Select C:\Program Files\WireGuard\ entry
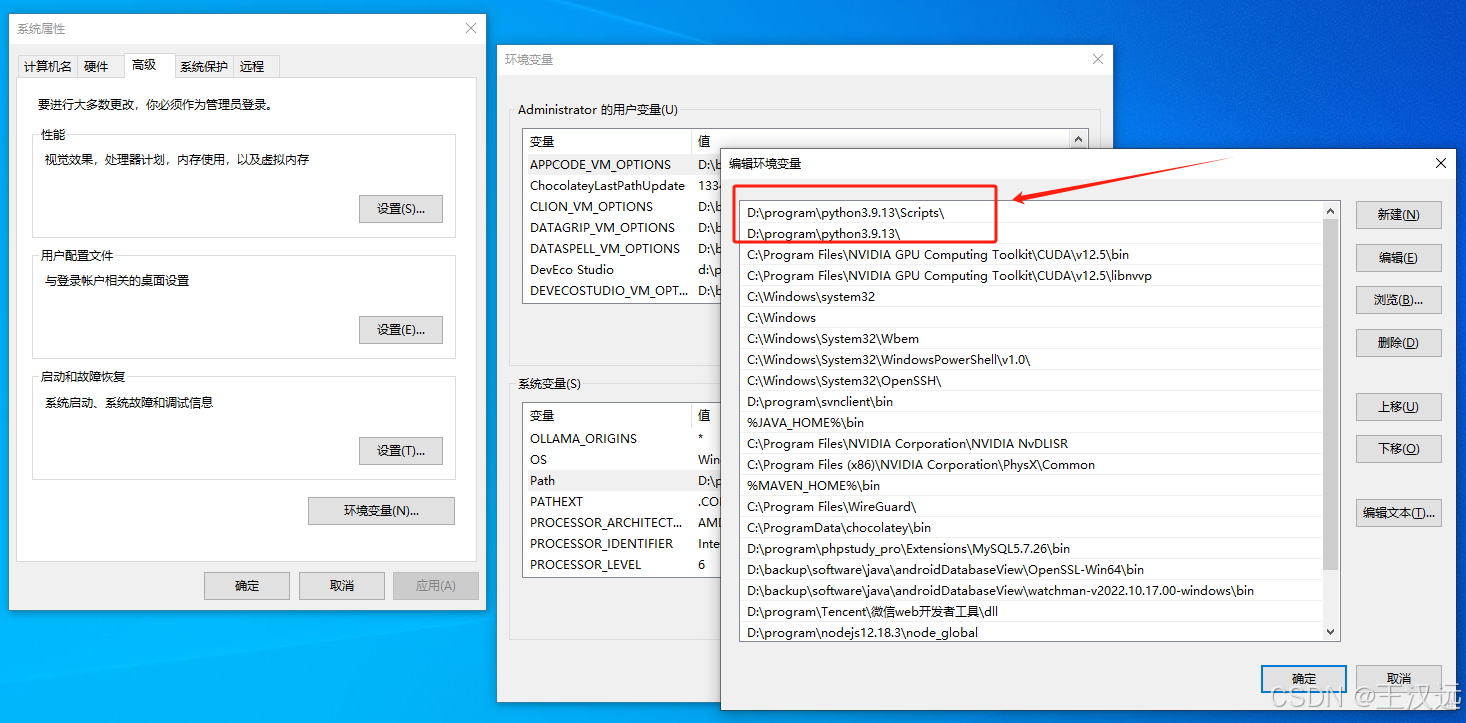This screenshot has height=723, width=1466. pos(1031,507)
